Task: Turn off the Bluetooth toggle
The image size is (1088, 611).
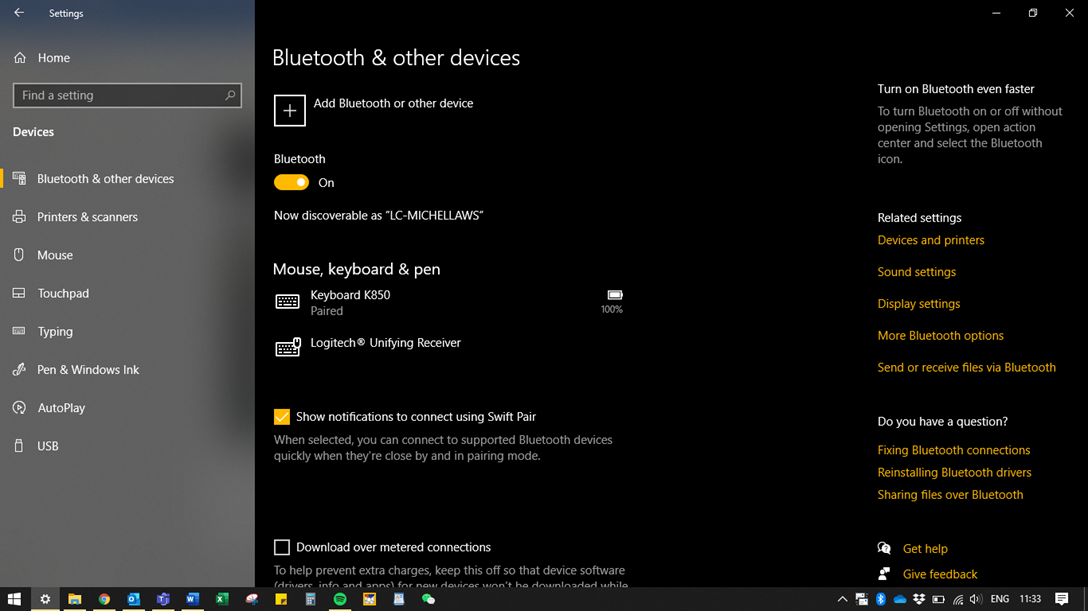Action: [291, 183]
